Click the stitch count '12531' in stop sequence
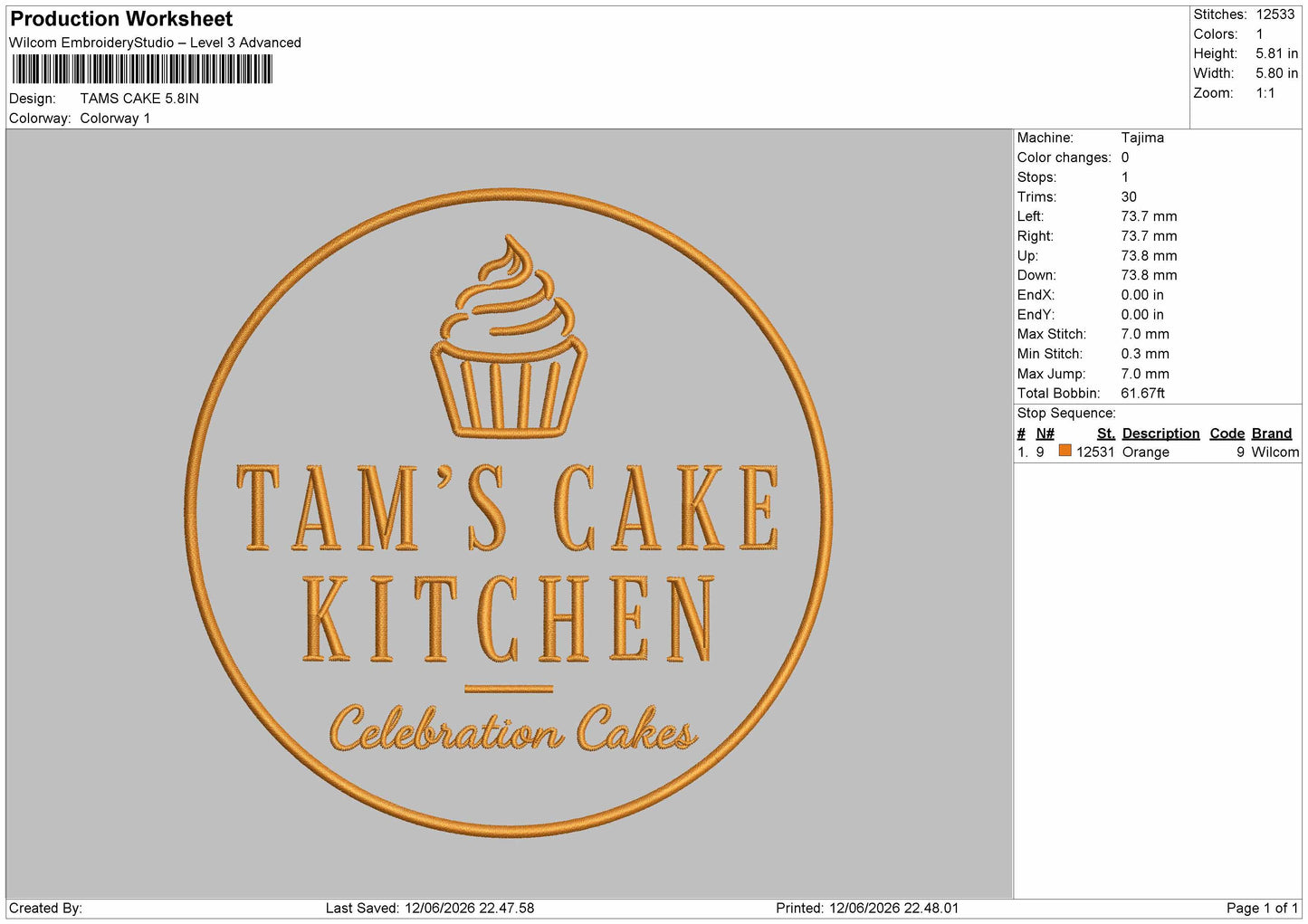Image resolution: width=1308 pixels, height=924 pixels. (1095, 452)
